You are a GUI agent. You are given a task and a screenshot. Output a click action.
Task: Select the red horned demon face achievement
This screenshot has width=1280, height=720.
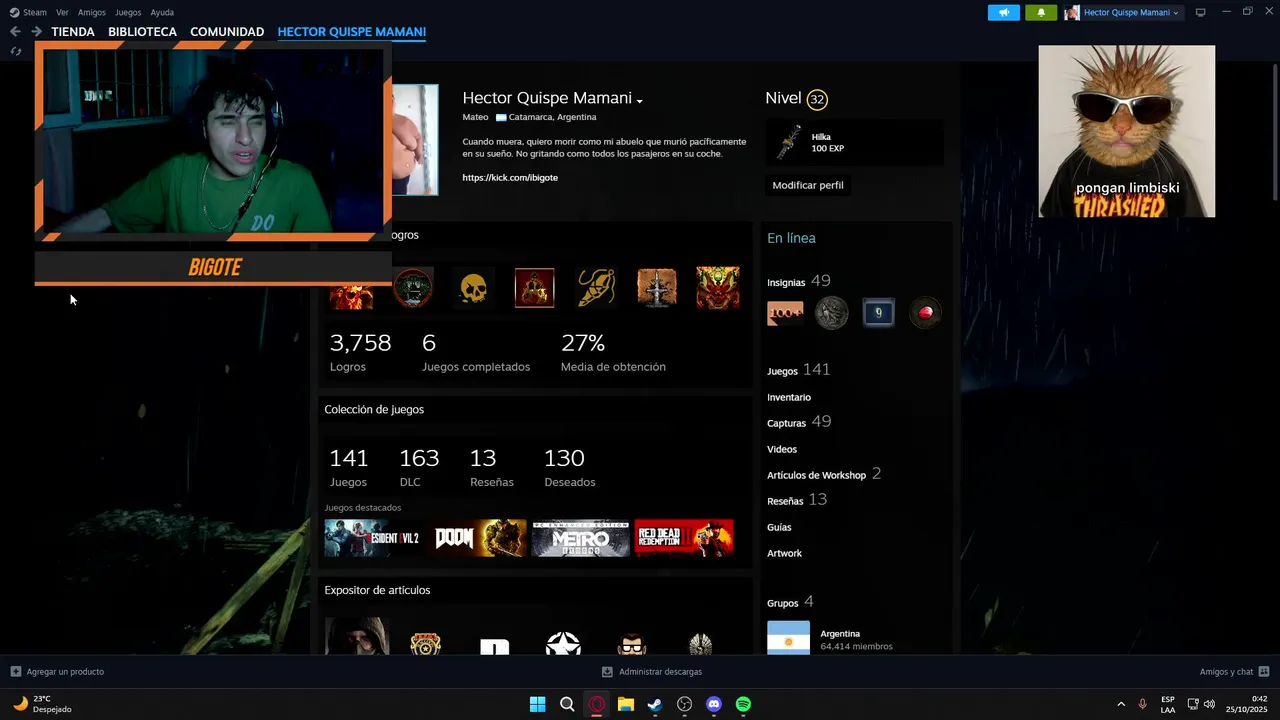[718, 288]
